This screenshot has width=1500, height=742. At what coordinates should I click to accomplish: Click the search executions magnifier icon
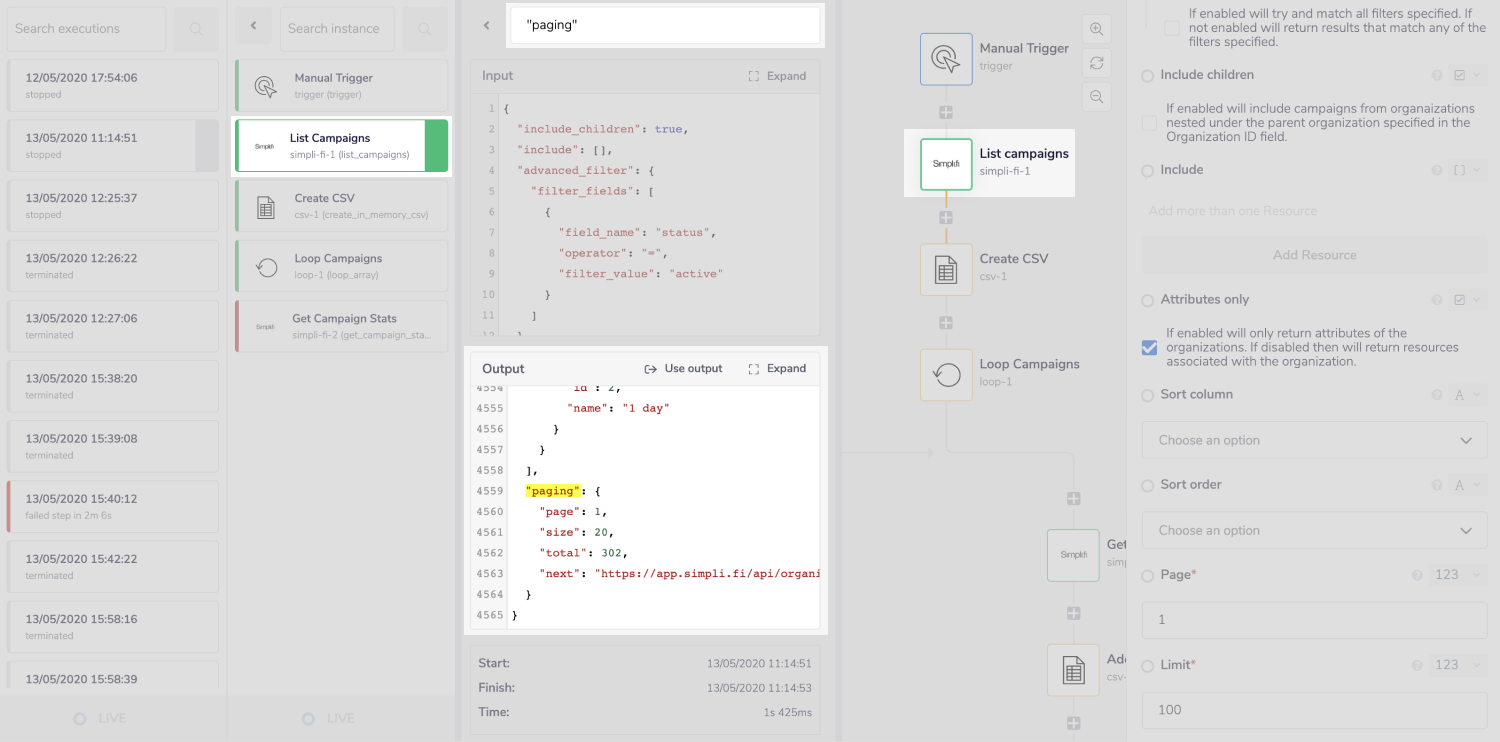pyautogui.click(x=195, y=29)
